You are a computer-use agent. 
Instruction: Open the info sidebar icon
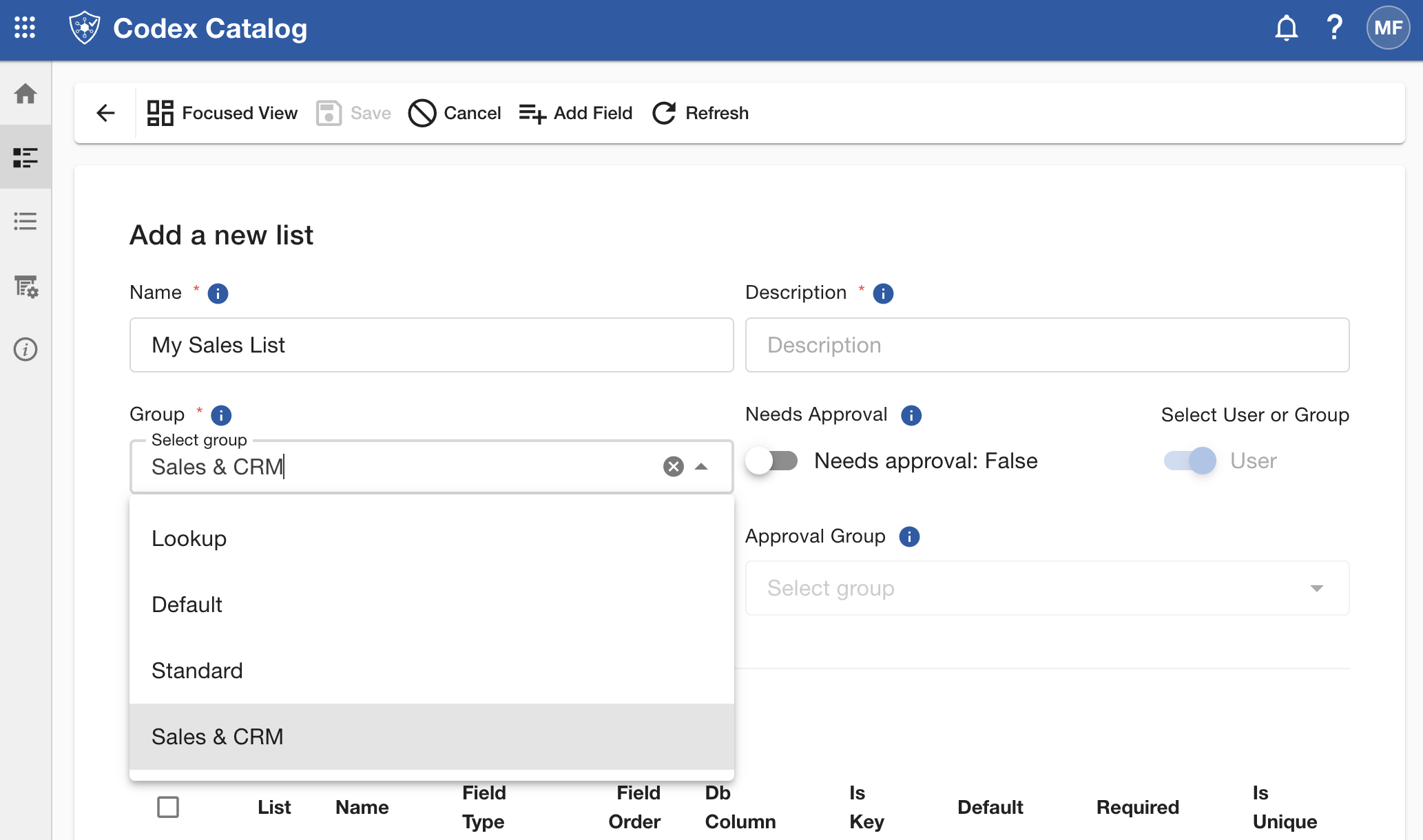pos(25,350)
